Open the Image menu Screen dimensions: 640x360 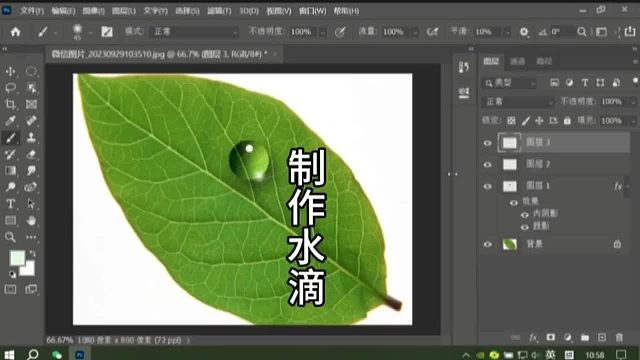pyautogui.click(x=93, y=11)
